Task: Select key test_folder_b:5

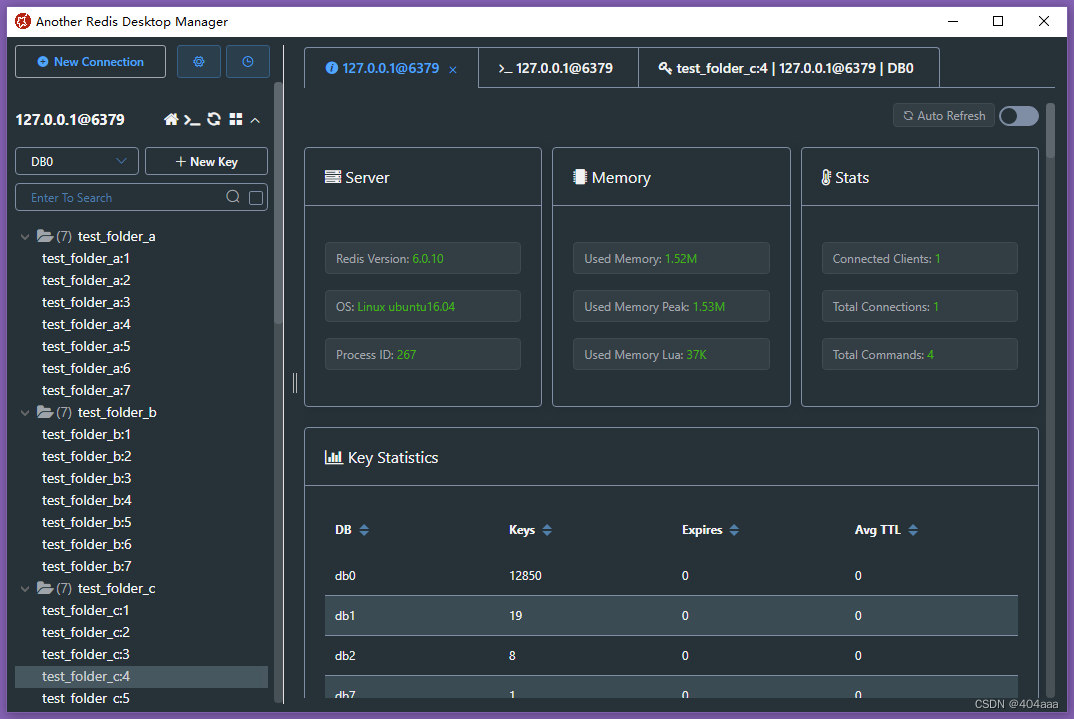Action: [x=86, y=522]
